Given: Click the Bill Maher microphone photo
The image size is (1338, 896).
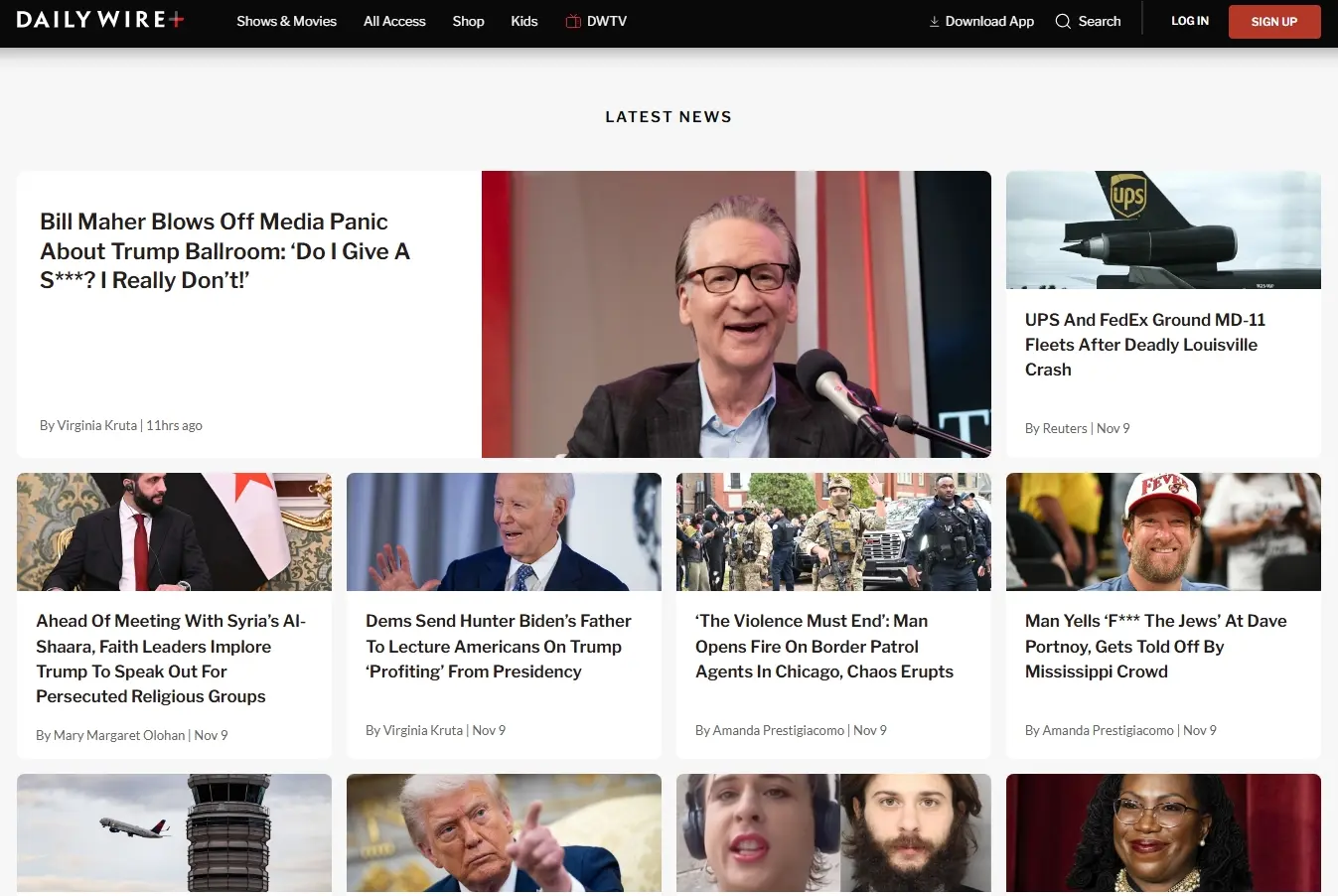Looking at the screenshot, I should 736,314.
